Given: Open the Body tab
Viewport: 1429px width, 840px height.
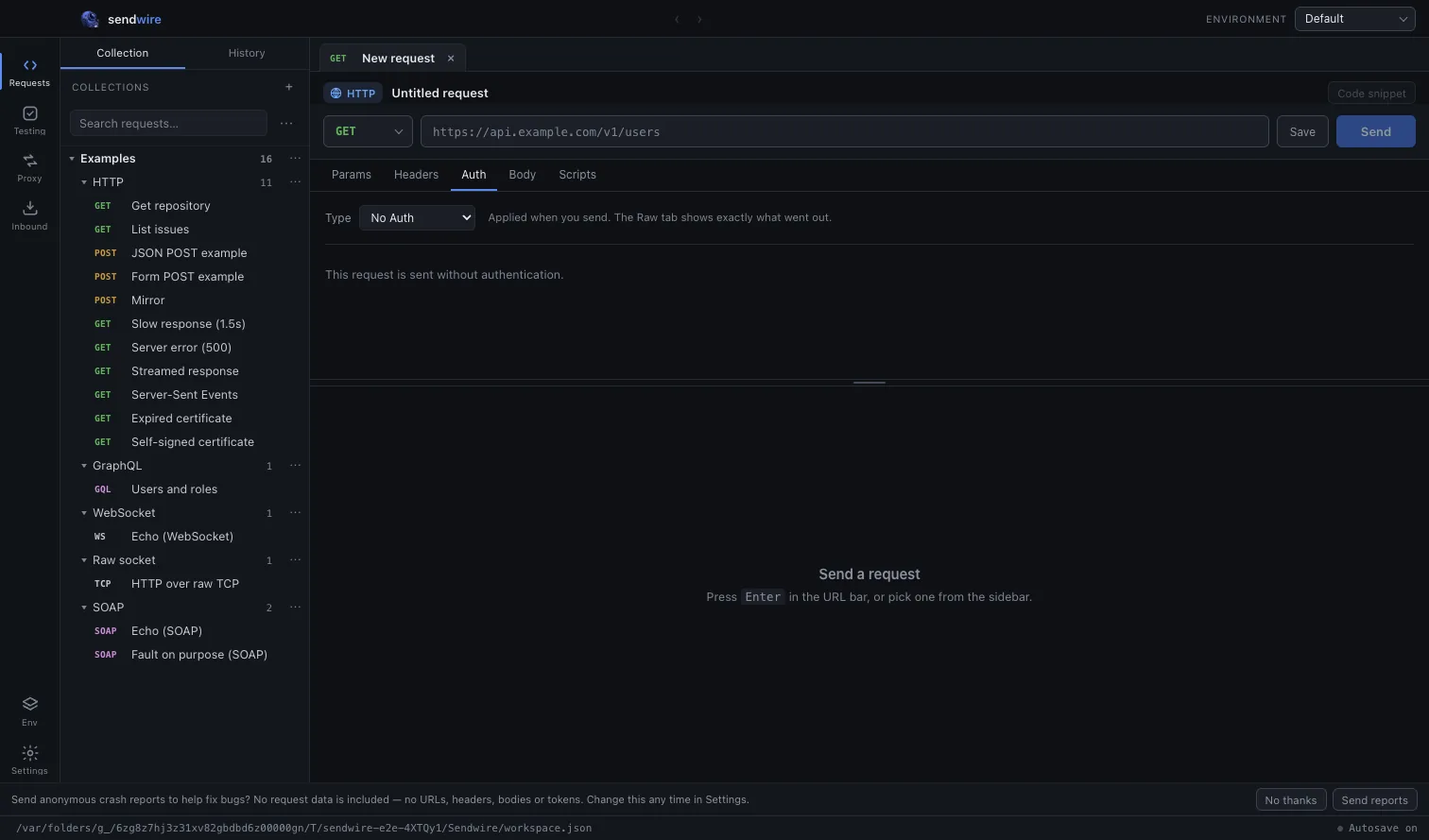Looking at the screenshot, I should point(522,175).
